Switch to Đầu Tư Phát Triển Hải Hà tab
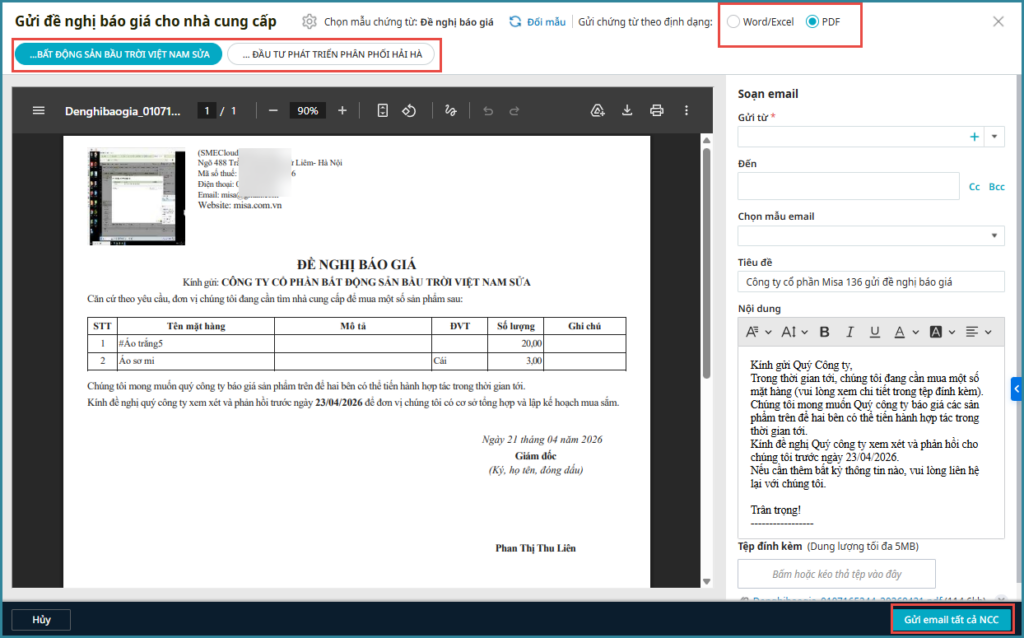Viewport: 1024px width, 638px height. pos(331,54)
